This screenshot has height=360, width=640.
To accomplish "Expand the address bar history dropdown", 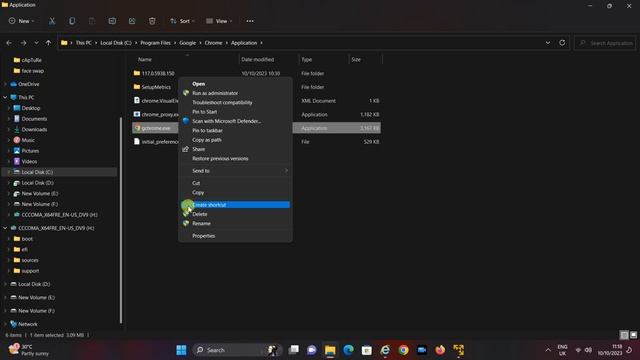I will point(548,43).
